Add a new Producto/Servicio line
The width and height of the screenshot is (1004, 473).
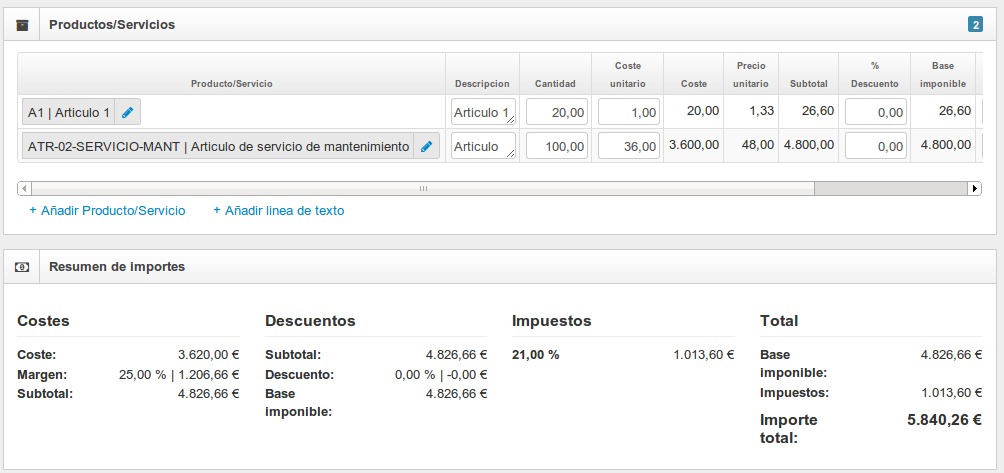tap(108, 211)
